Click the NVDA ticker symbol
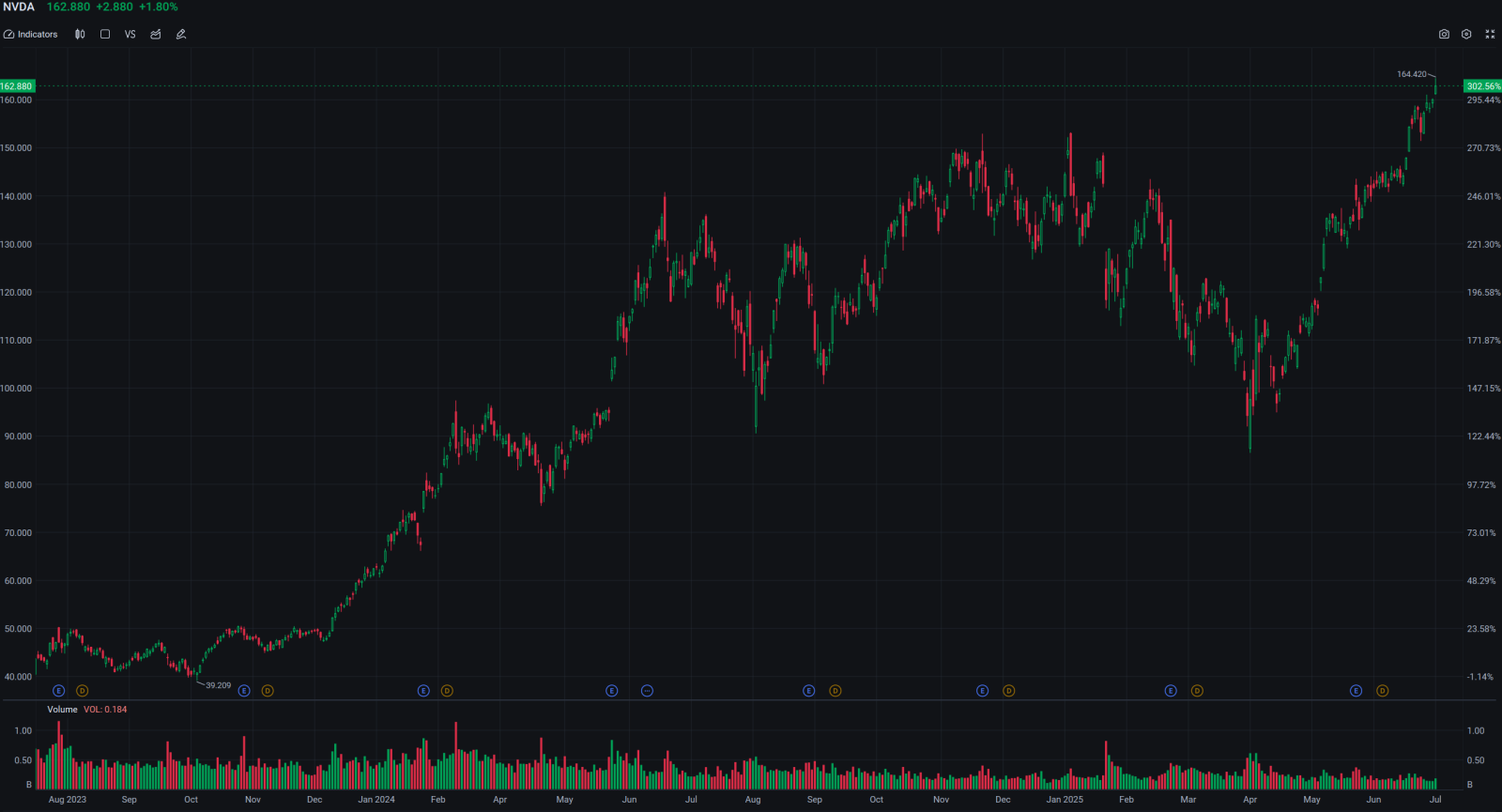Viewport: 1502px width, 812px height. (19, 7)
